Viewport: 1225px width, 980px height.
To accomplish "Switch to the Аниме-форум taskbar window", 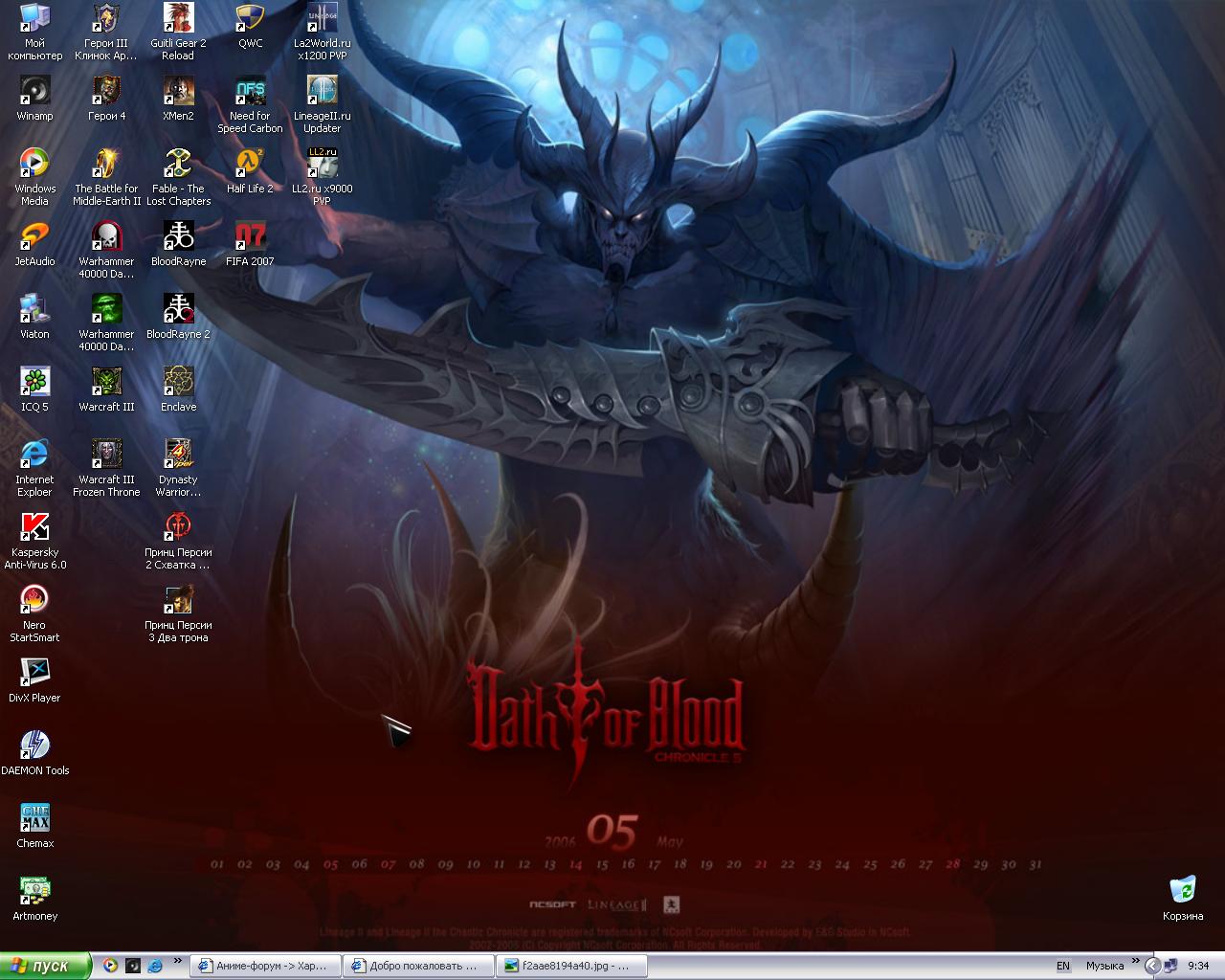I will point(265,967).
